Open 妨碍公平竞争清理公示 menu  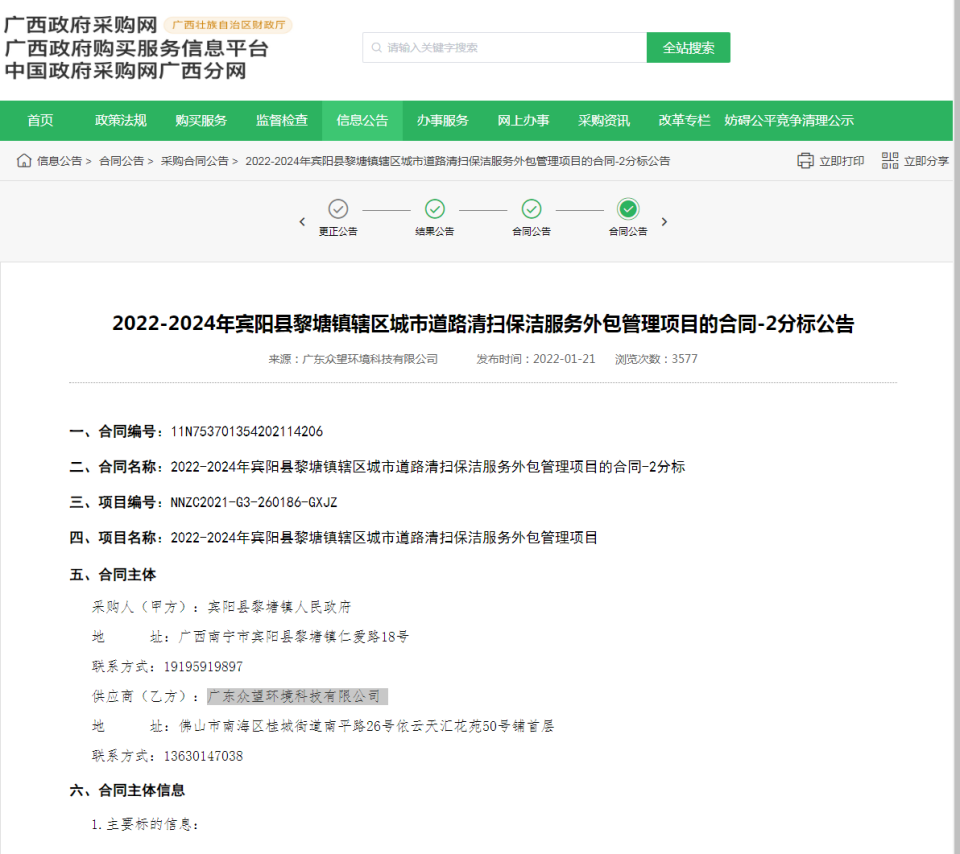(x=789, y=121)
